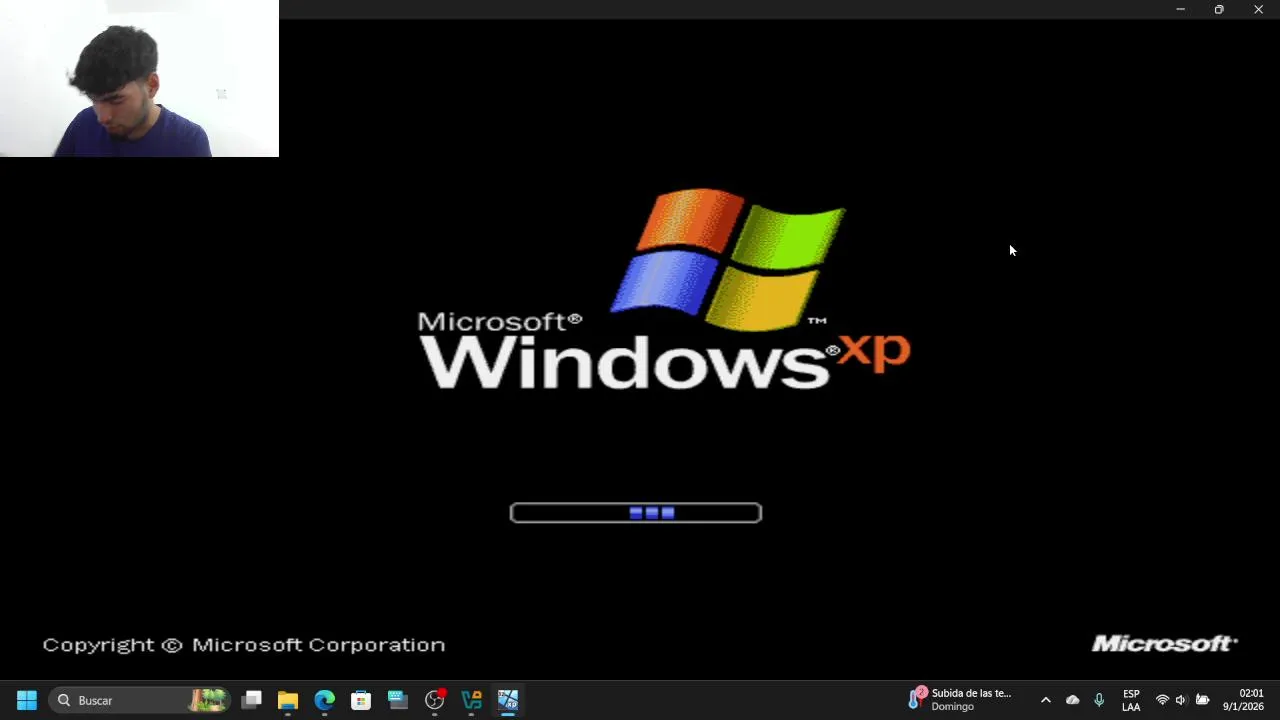Open the Windows Start menu

(27, 700)
